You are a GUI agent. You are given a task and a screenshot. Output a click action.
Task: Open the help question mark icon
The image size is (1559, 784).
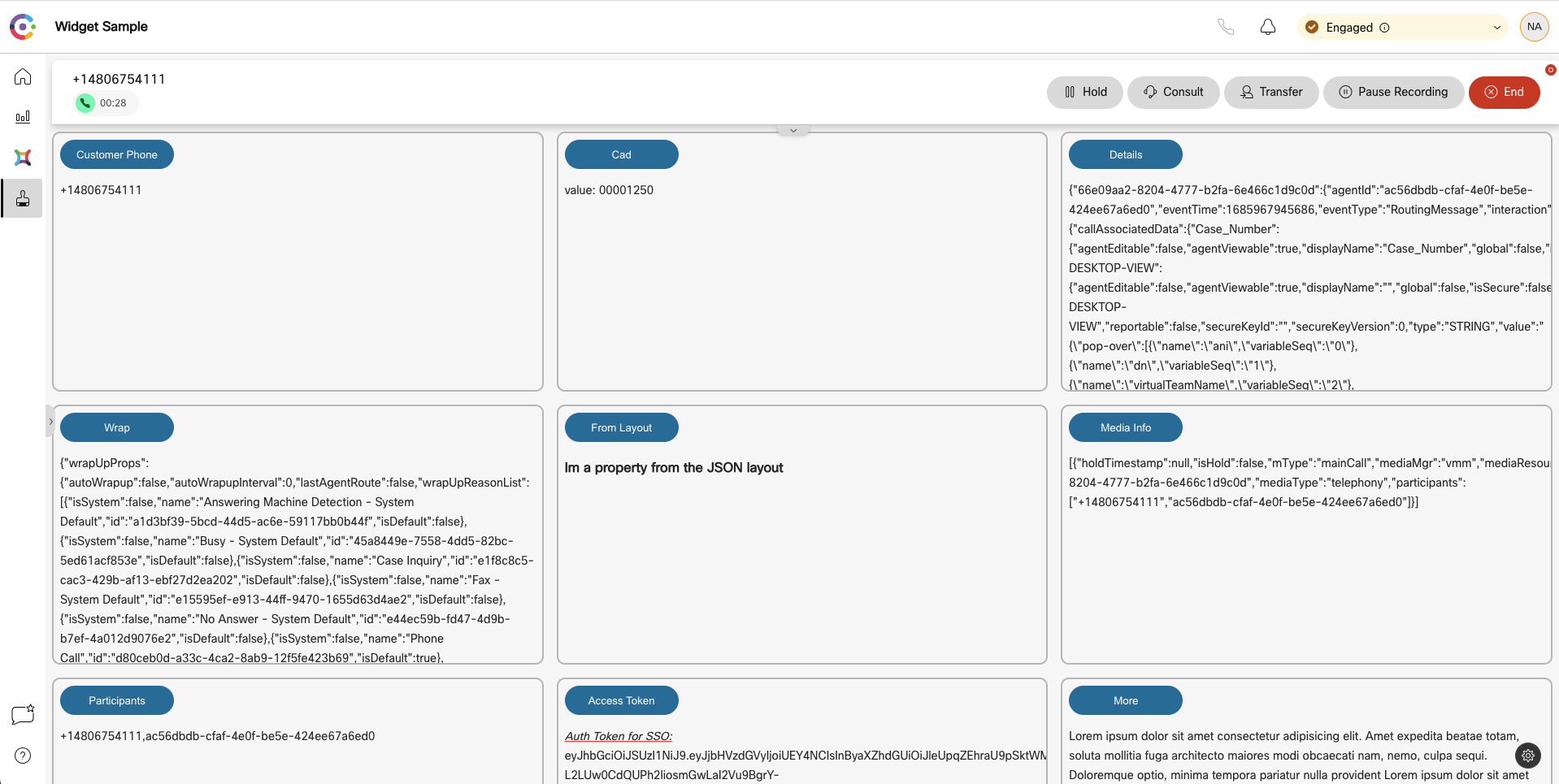click(23, 756)
